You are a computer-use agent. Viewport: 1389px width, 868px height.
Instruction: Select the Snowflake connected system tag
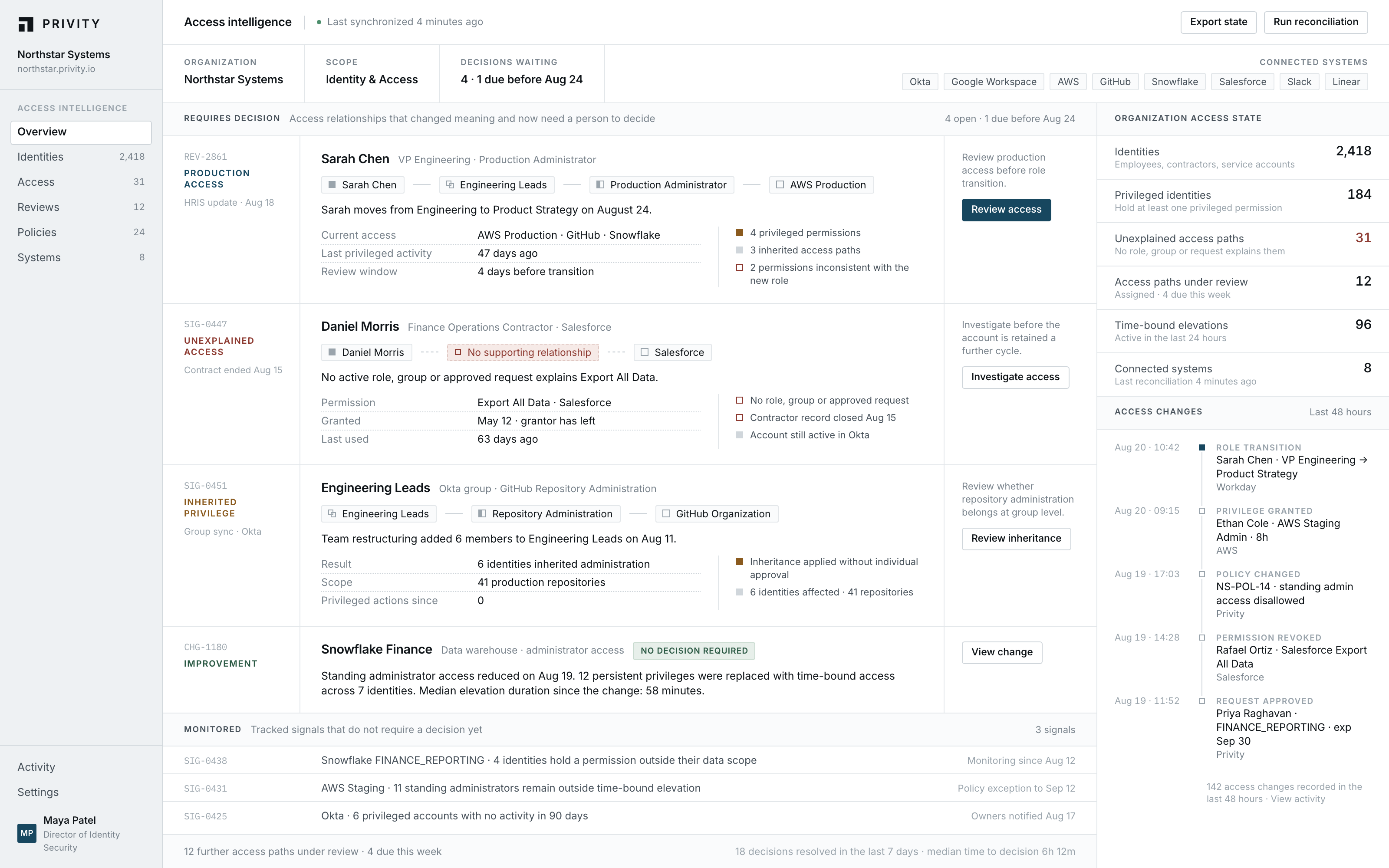(x=1174, y=82)
